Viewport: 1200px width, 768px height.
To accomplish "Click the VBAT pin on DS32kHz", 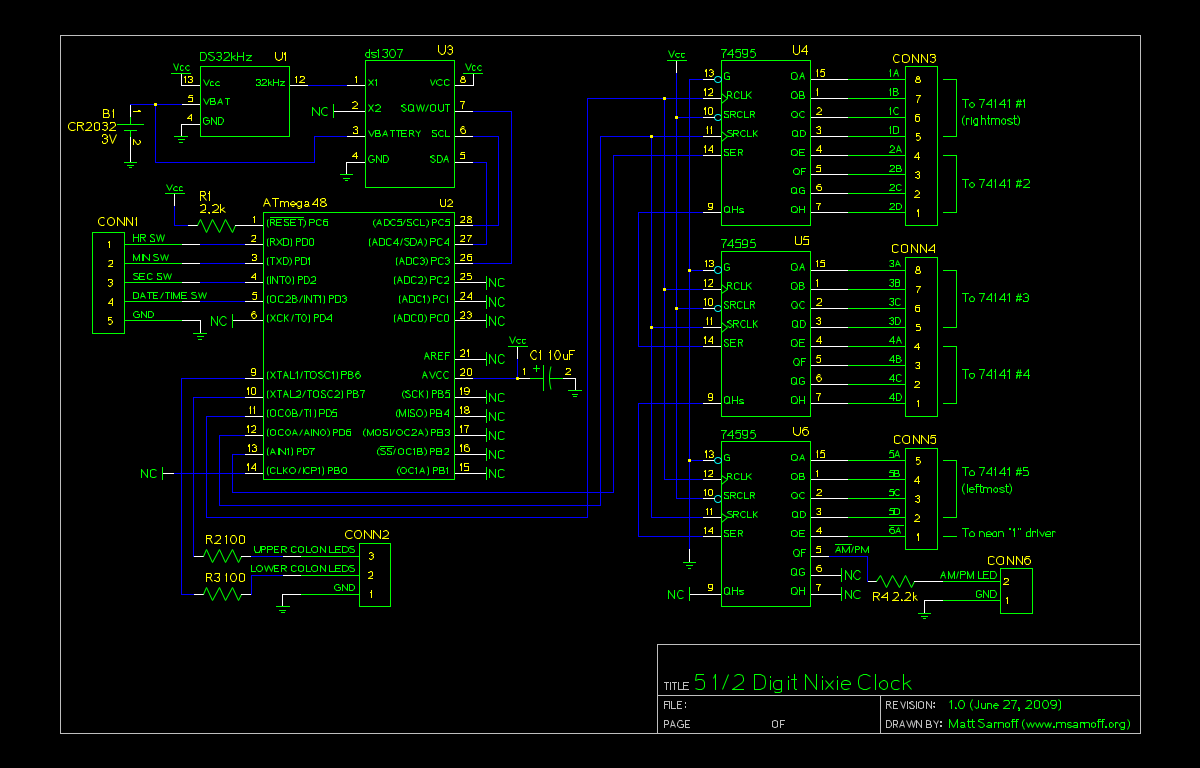I will 215,101.
